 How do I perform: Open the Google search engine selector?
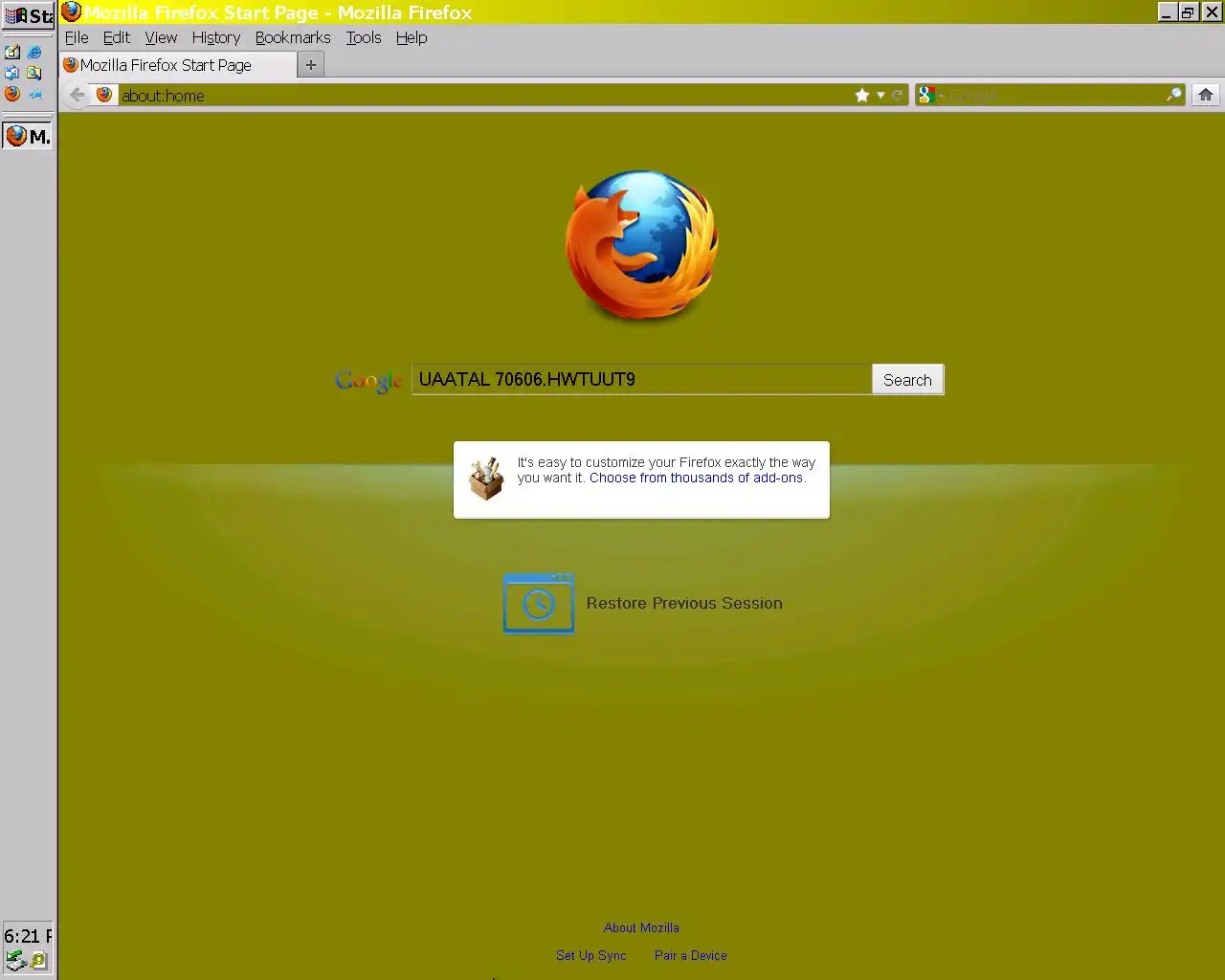click(930, 95)
